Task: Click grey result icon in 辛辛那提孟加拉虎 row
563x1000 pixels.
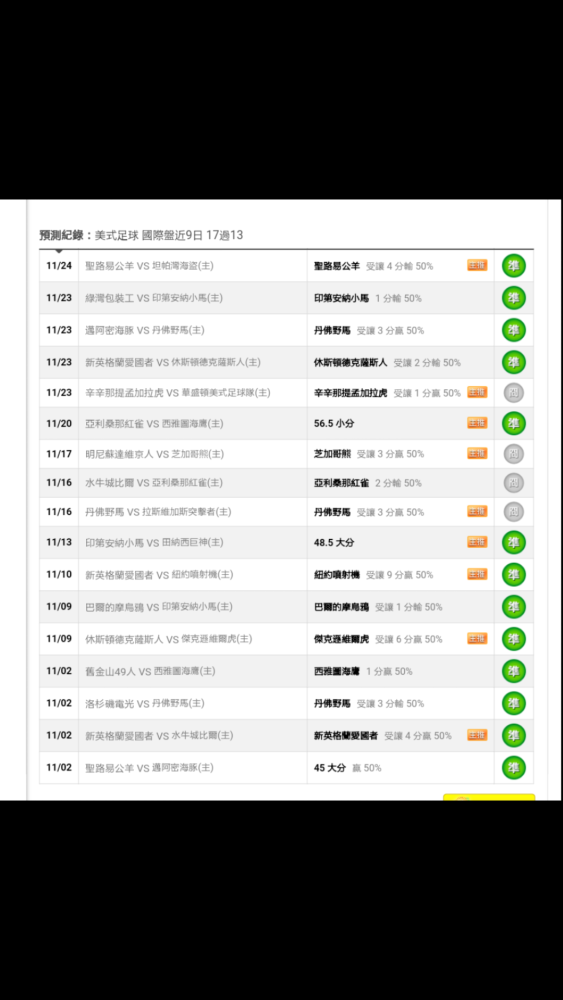Action: tap(513, 393)
